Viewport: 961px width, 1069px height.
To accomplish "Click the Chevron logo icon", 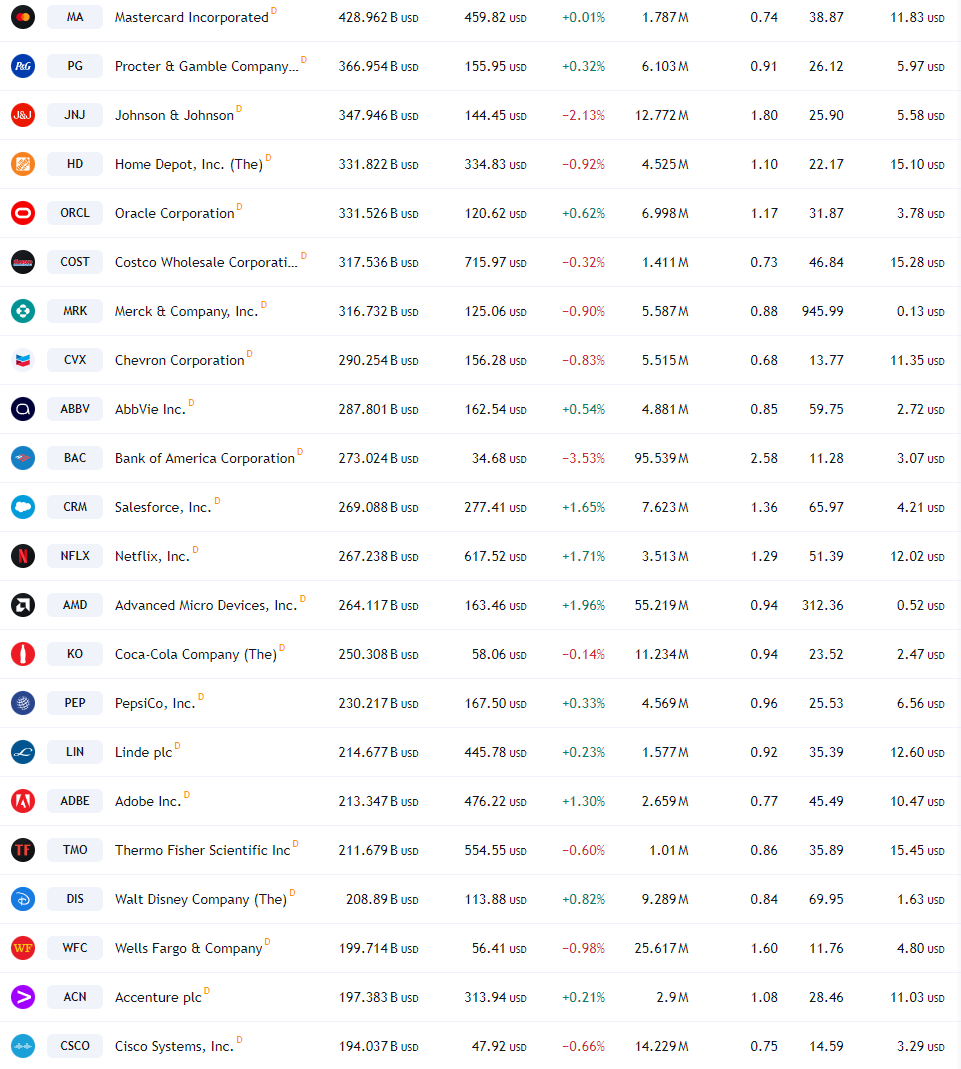I will pos(23,360).
